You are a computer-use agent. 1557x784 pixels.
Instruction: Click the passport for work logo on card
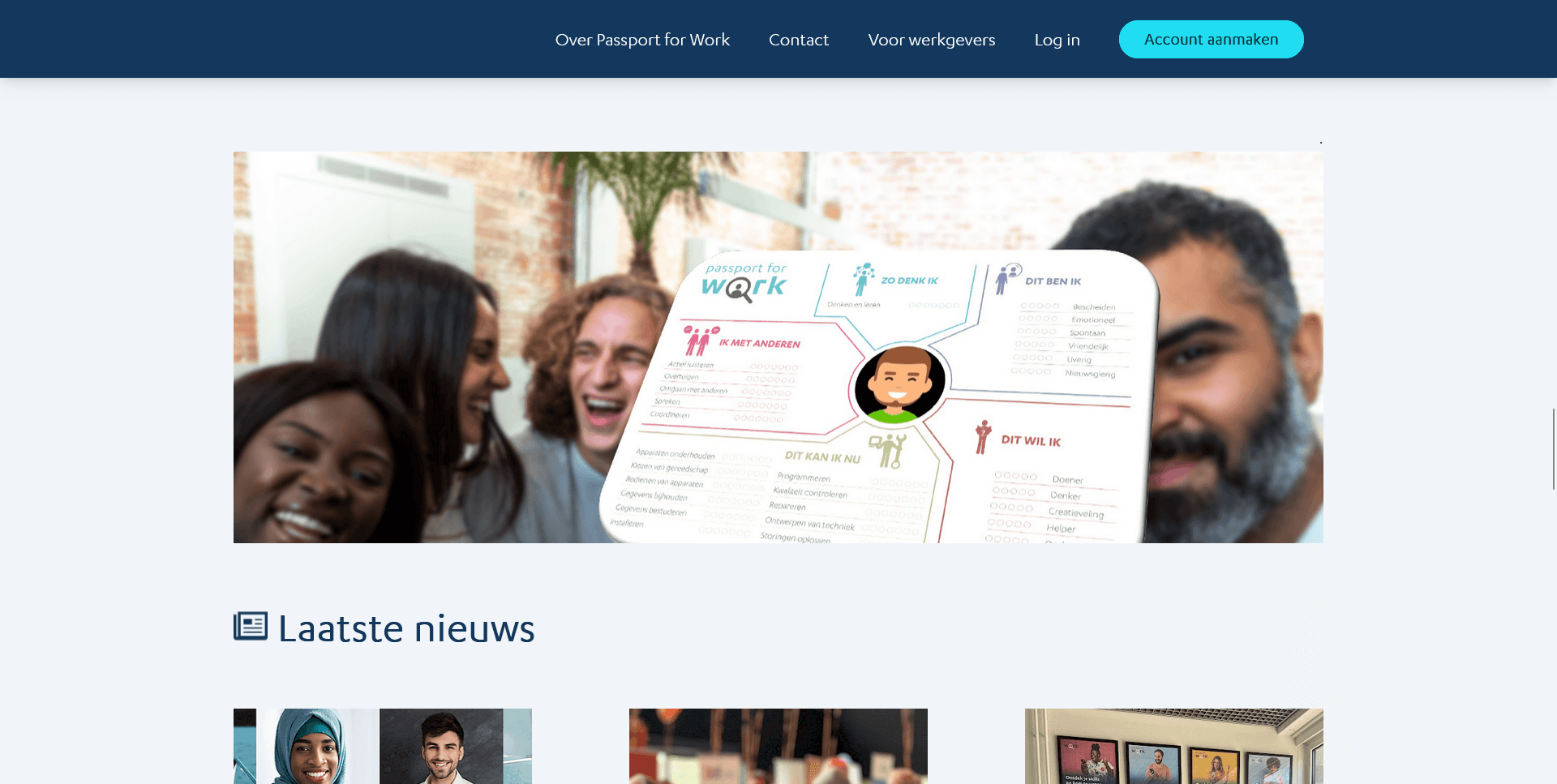point(744,281)
